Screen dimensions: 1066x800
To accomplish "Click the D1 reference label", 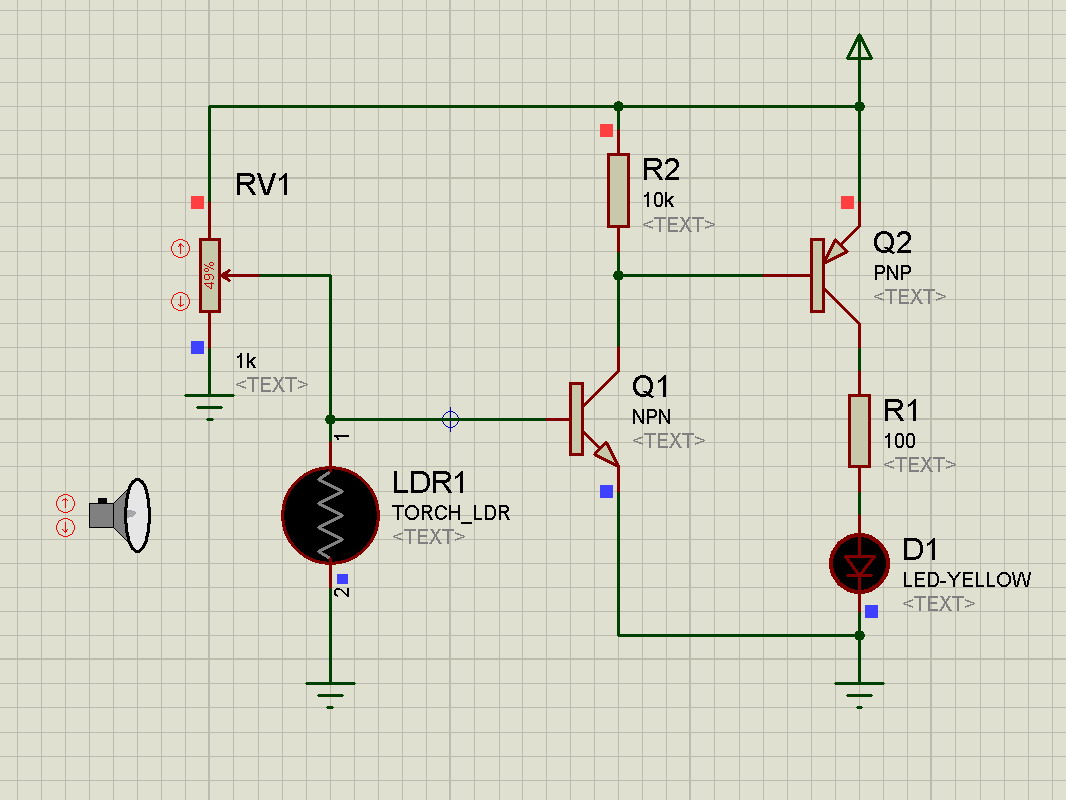I will click(920, 549).
